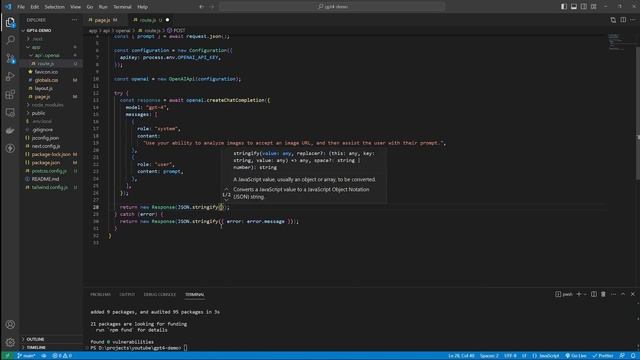Open changes icon in the editor title bar
Viewport: 640px width, 360px height.
tap(613, 20)
